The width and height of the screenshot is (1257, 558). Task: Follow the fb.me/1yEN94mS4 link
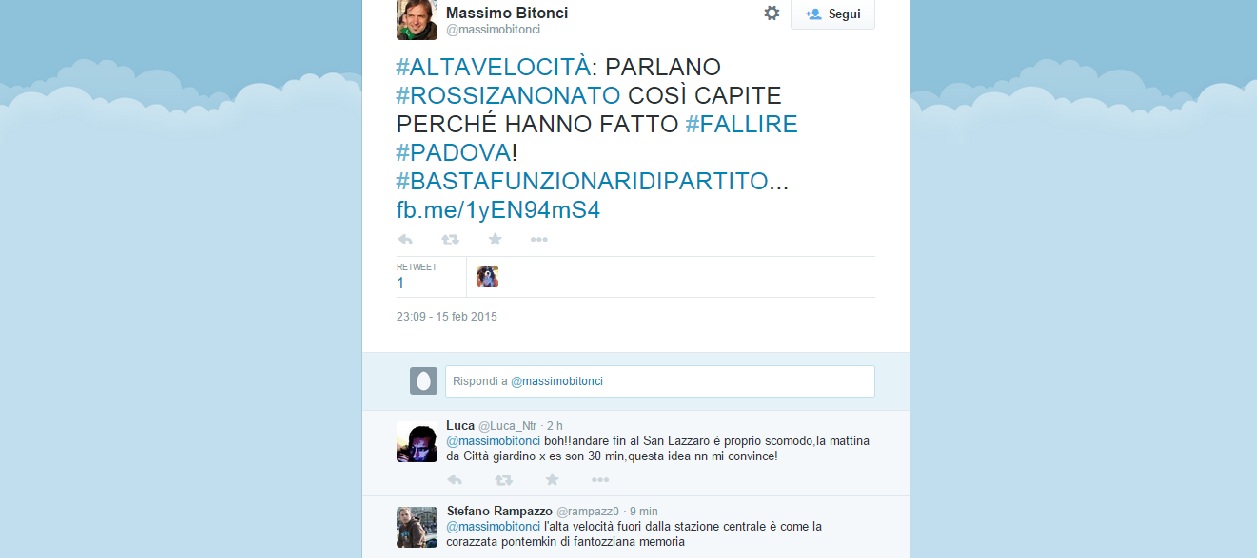coord(498,210)
